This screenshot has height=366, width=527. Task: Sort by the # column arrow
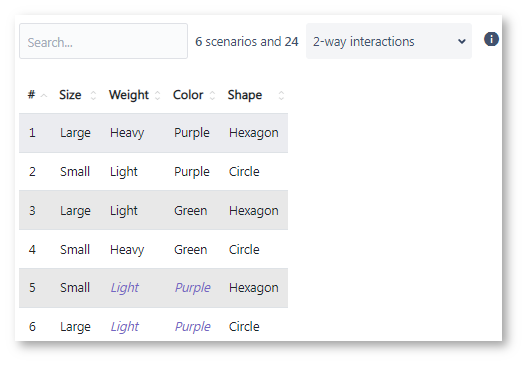click(44, 96)
